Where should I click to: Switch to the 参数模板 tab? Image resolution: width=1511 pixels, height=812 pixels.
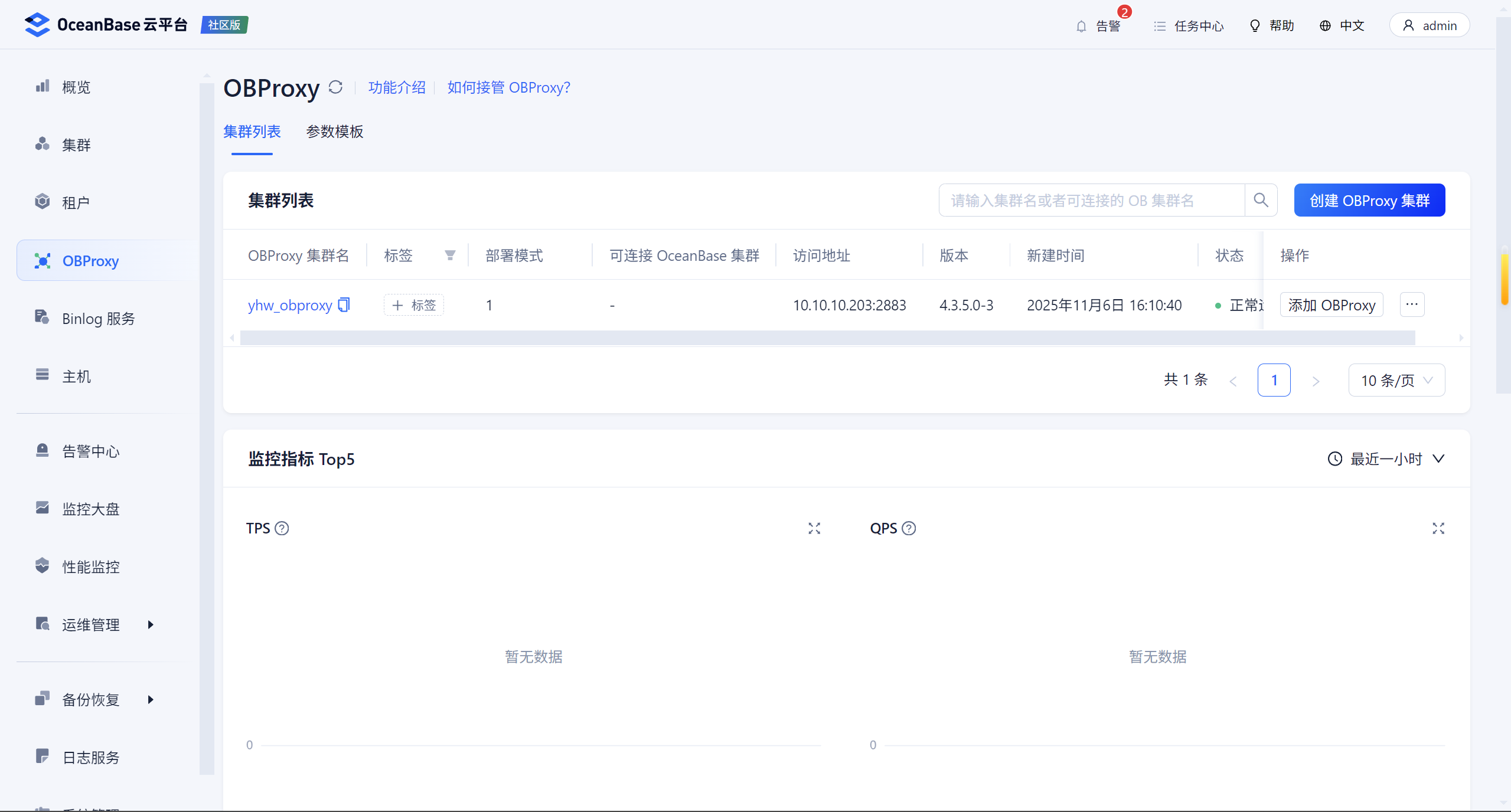334,131
